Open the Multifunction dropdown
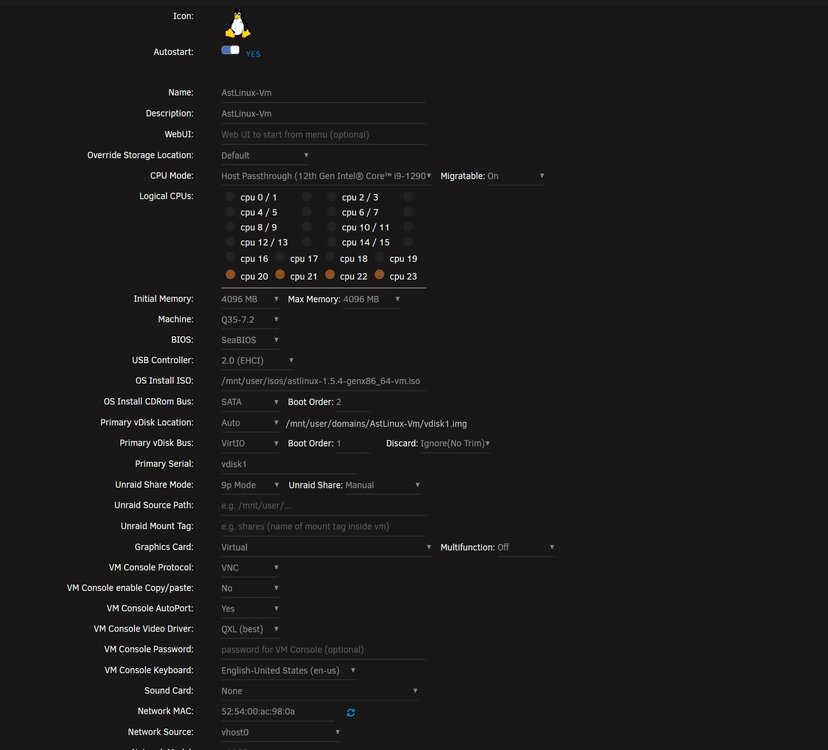The image size is (828, 750). (525, 548)
